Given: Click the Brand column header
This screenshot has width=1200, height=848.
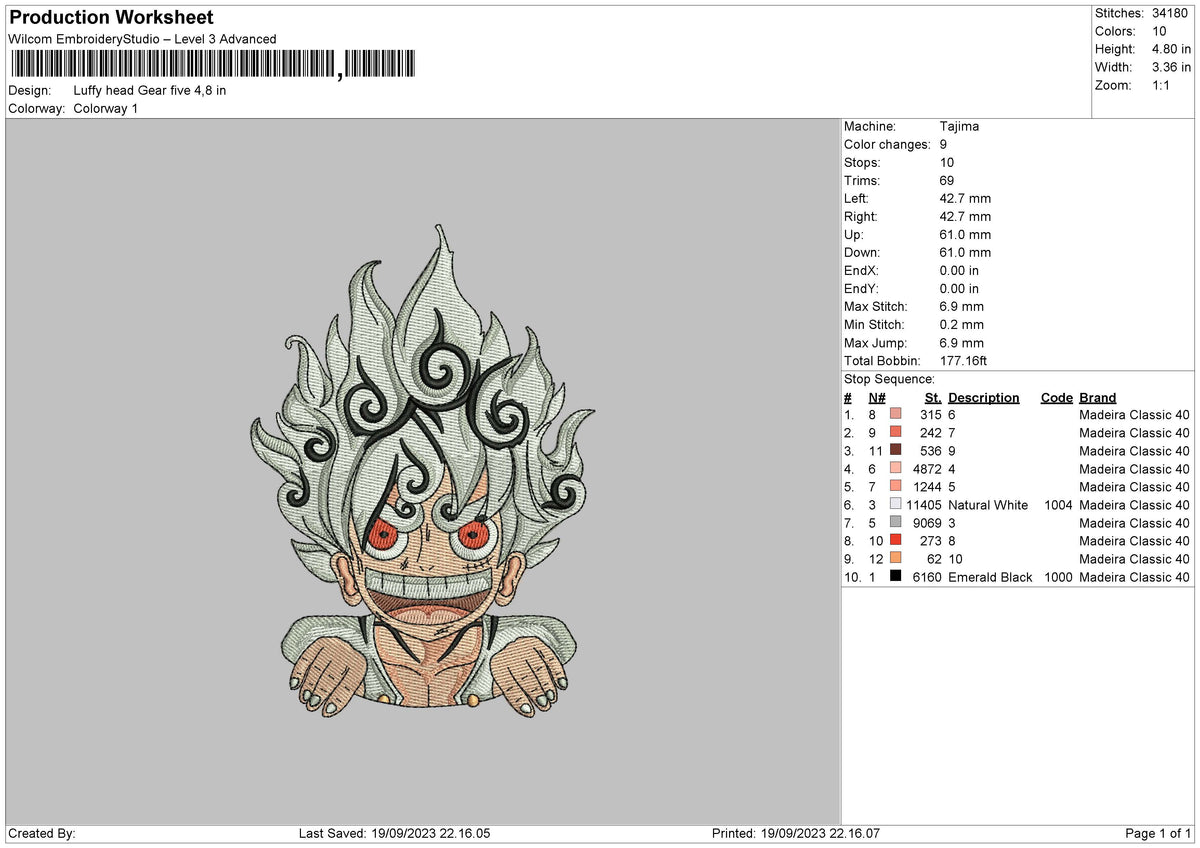Looking at the screenshot, I should [x=1097, y=397].
